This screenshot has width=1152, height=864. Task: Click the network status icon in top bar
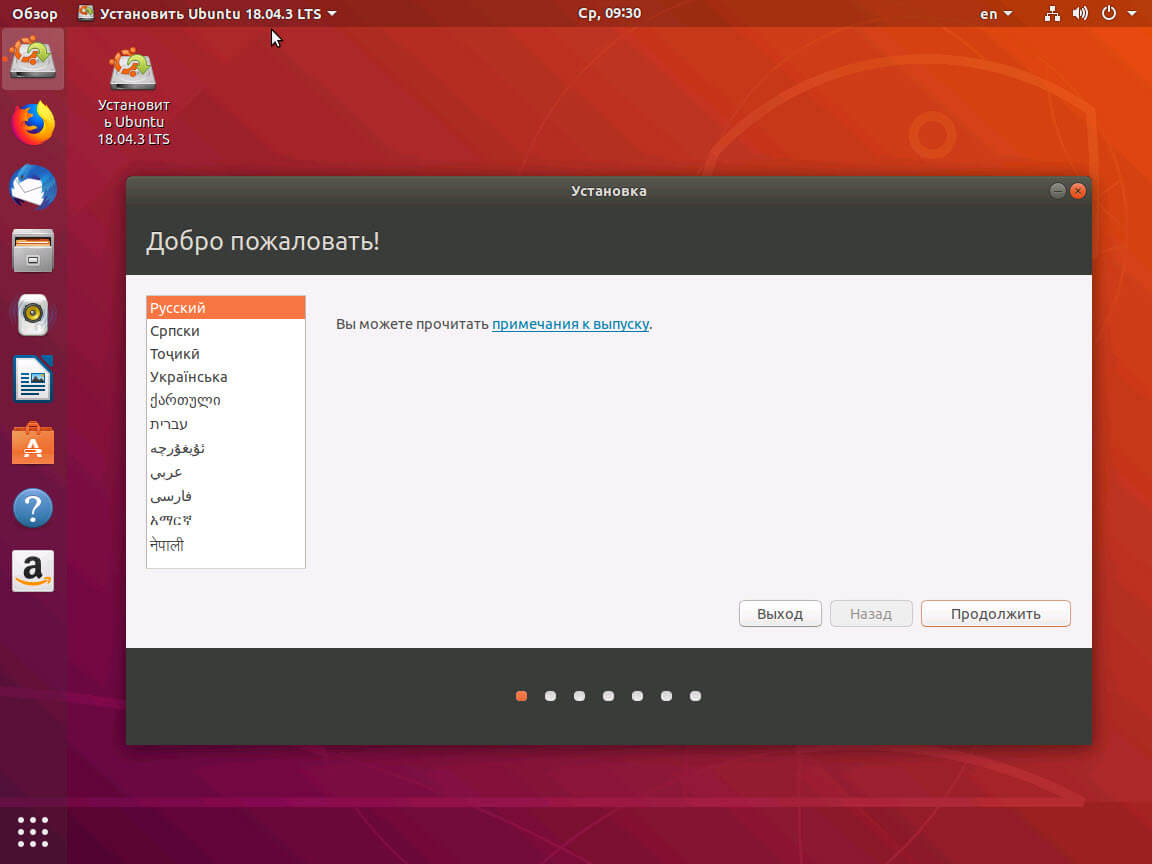pos(1052,13)
